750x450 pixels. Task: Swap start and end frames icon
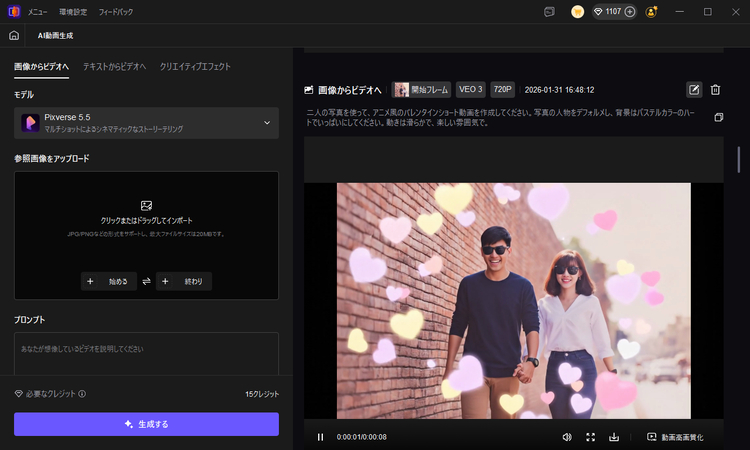(x=146, y=281)
